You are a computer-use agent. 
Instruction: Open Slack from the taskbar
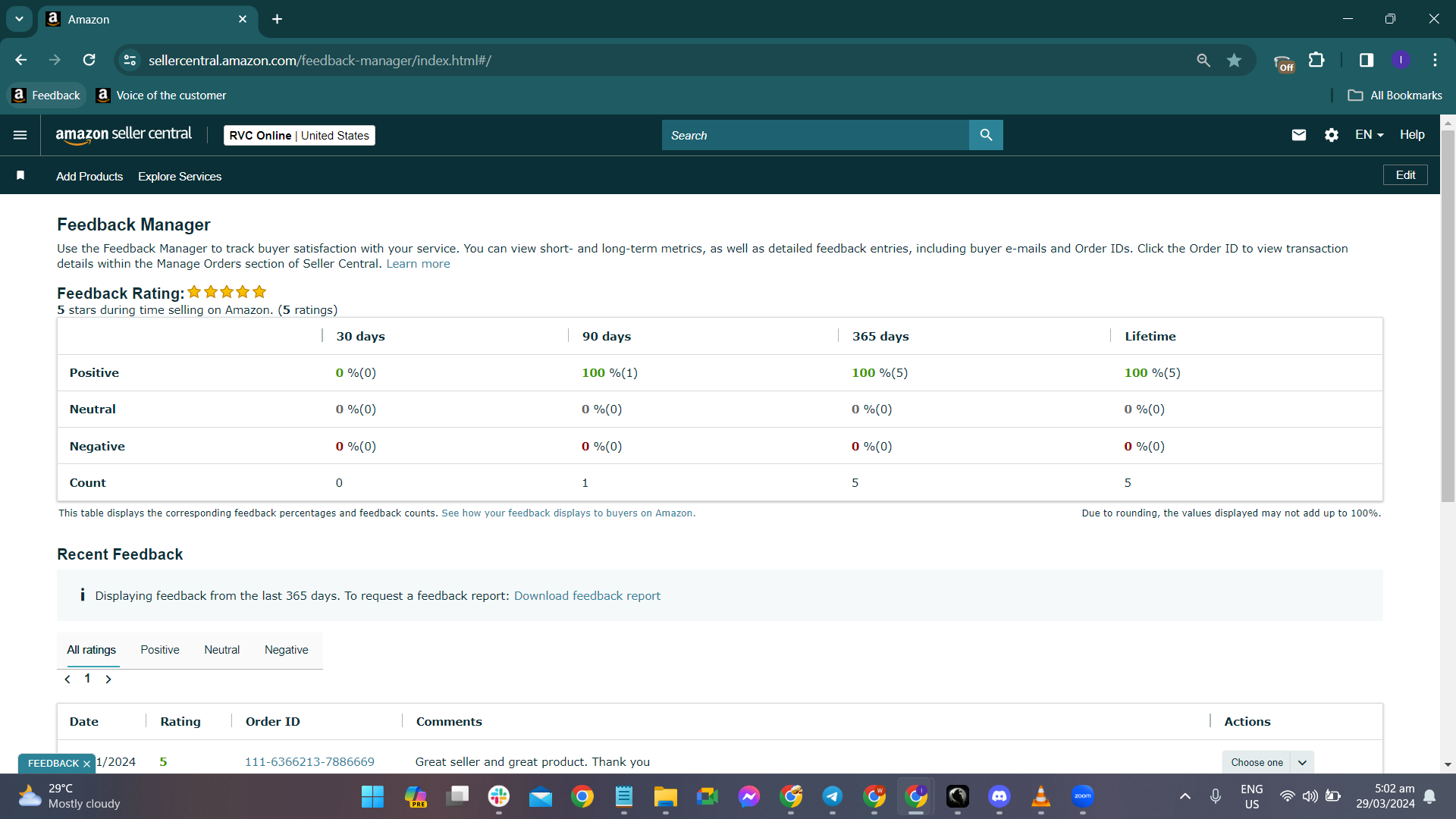coord(499,797)
